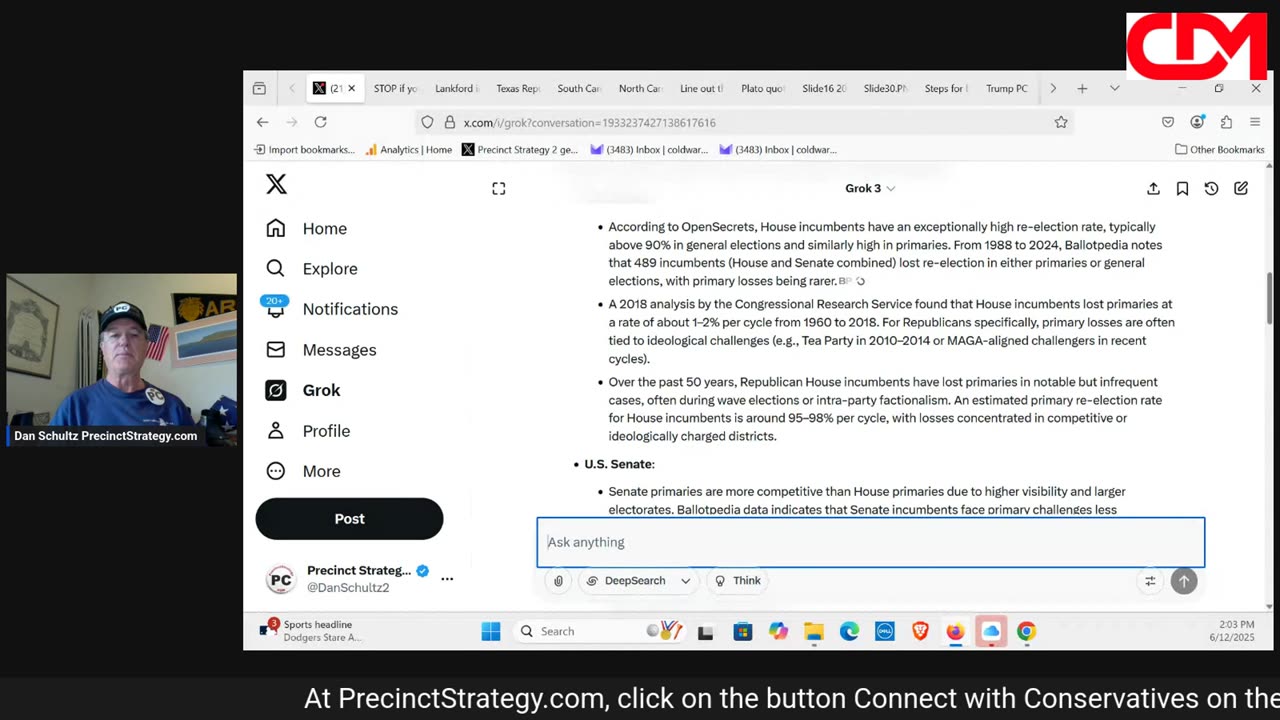1280x720 pixels.
Task: Click the taskbar Search box
Action: [598, 631]
